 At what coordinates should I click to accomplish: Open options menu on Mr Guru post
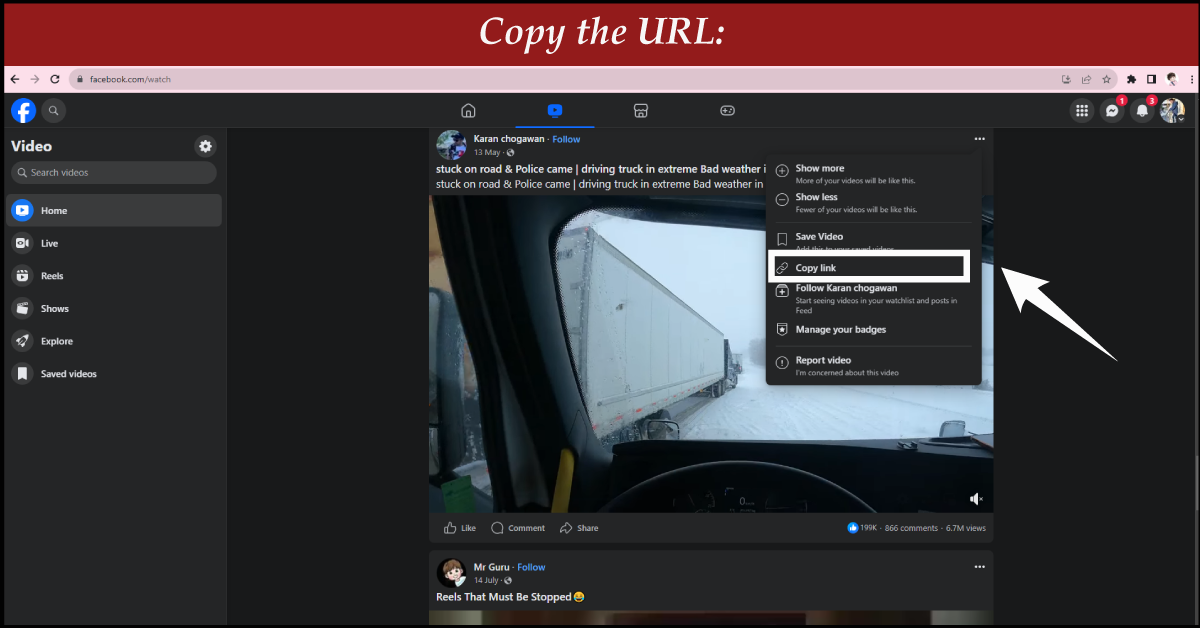click(979, 567)
